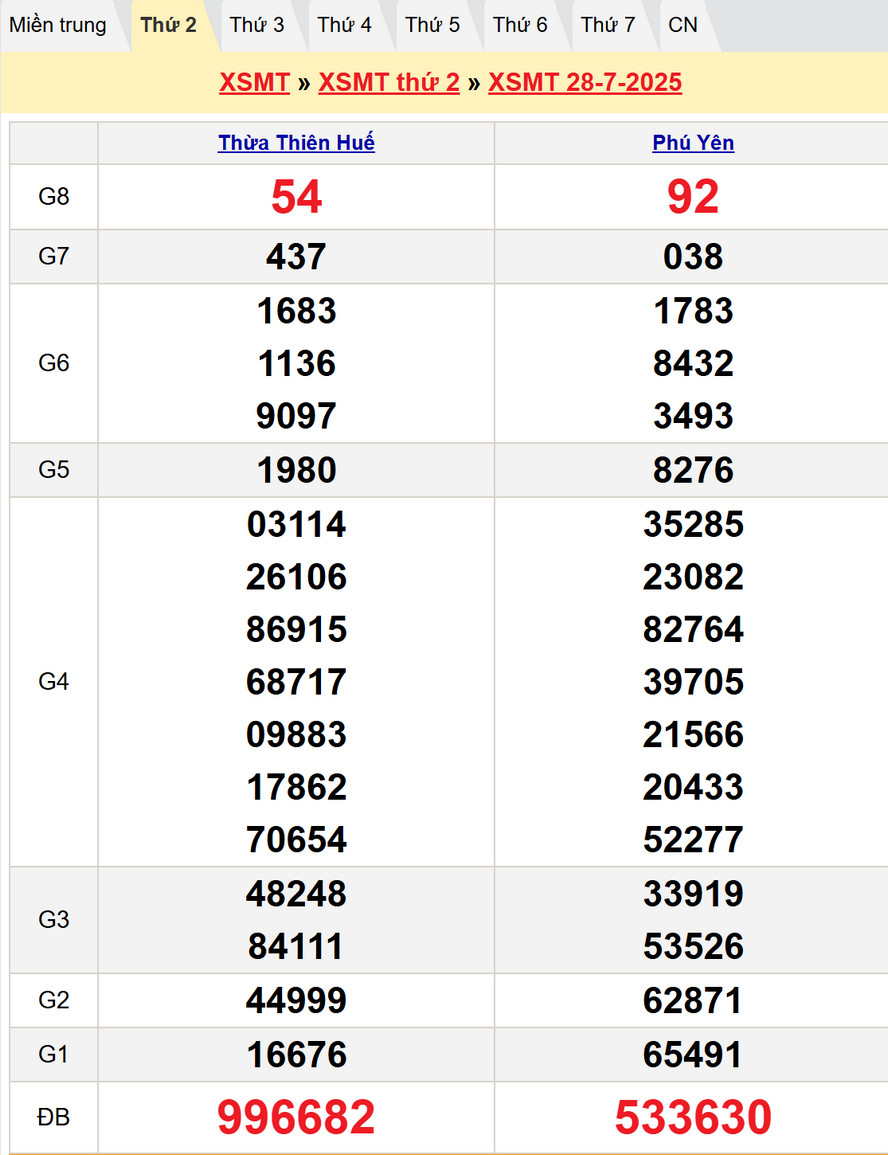Viewport: 888px width, 1155px height.
Task: Switch to the CN tab
Action: [683, 25]
